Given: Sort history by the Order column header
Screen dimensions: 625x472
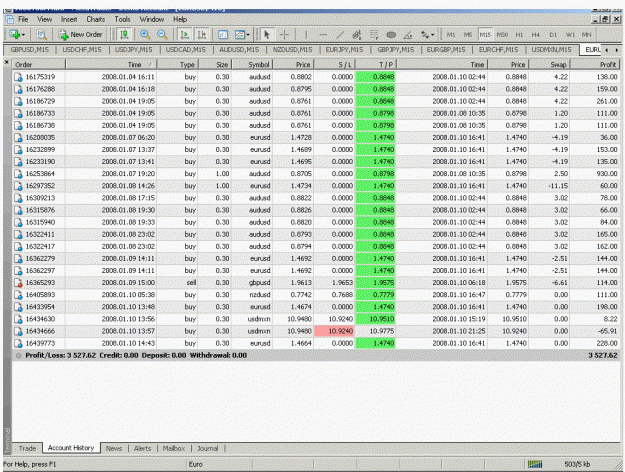Looking at the screenshot, I should 39,65.
